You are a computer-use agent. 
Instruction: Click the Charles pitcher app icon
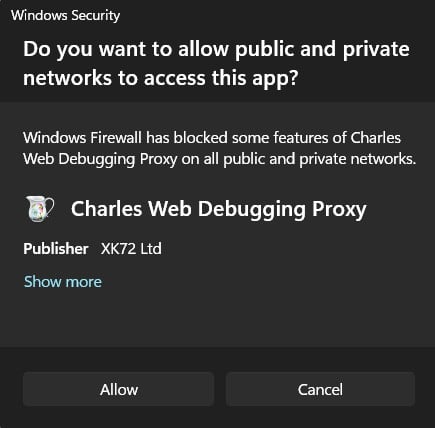(39, 209)
